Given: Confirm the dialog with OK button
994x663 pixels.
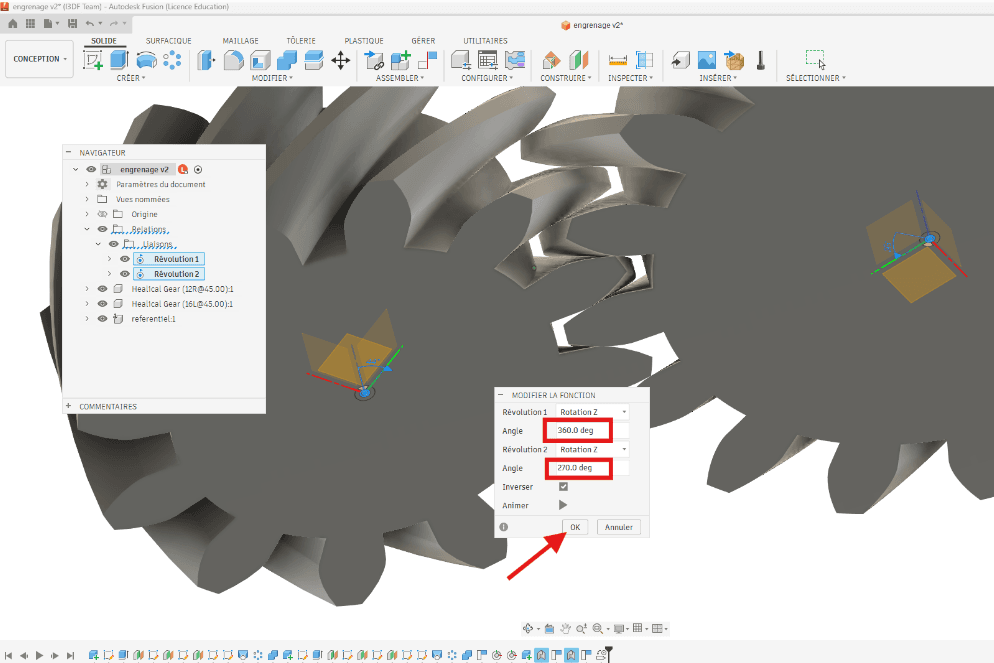Looking at the screenshot, I should click(x=575, y=527).
